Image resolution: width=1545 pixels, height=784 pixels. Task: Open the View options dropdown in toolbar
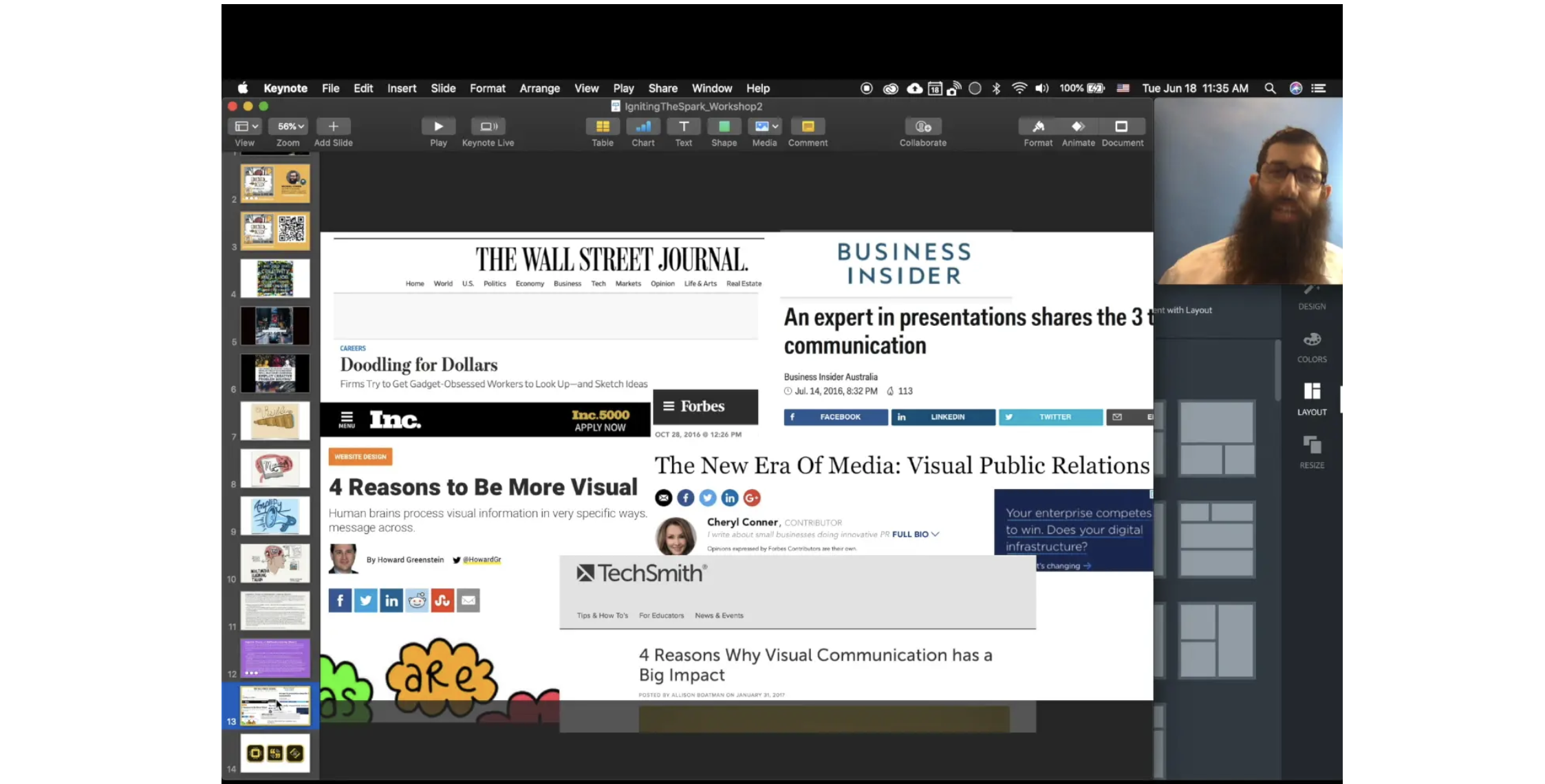coord(244,127)
